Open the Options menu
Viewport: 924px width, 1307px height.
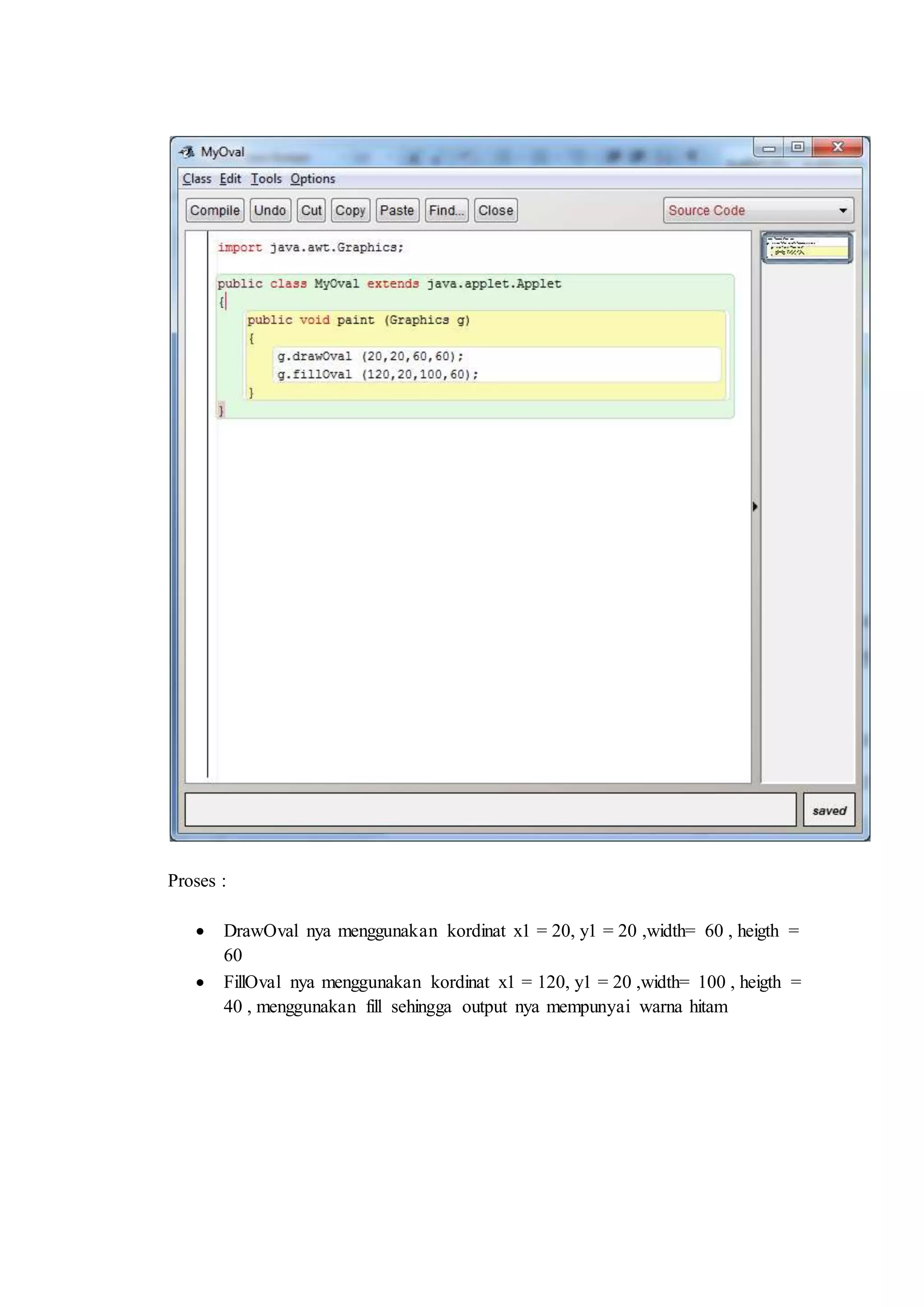pos(312,179)
